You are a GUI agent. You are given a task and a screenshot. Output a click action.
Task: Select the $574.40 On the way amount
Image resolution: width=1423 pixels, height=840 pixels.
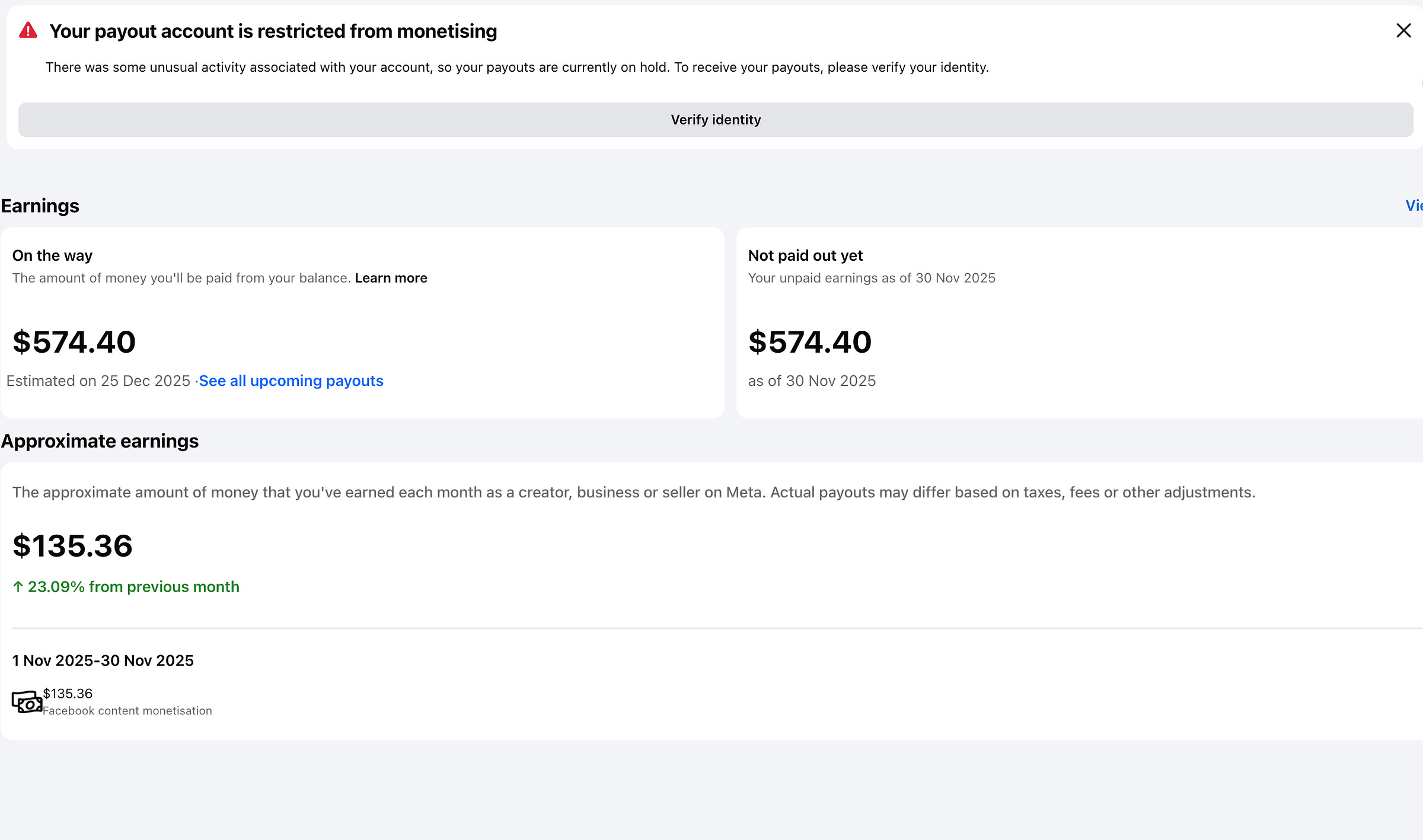point(74,342)
